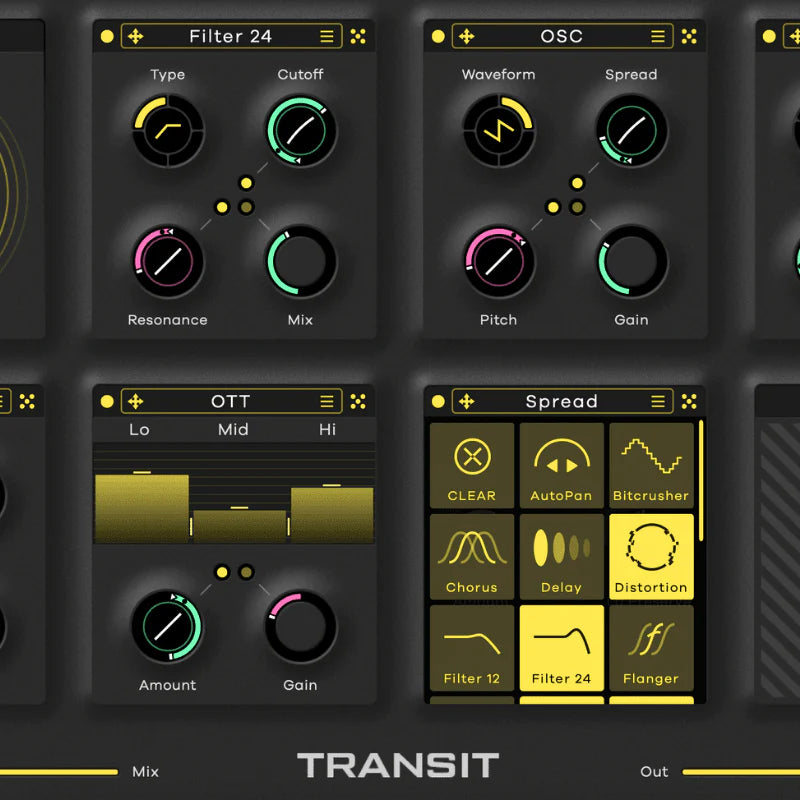
Task: Click the Lo/Mid crossover handle in OTT
Action: [x=191, y=527]
